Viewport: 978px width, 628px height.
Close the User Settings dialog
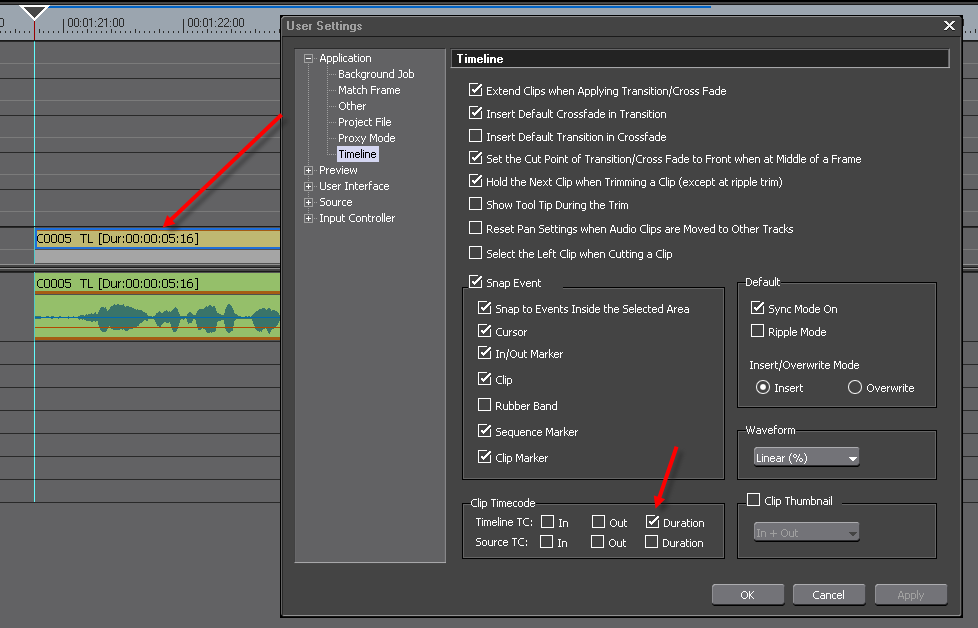(949, 26)
